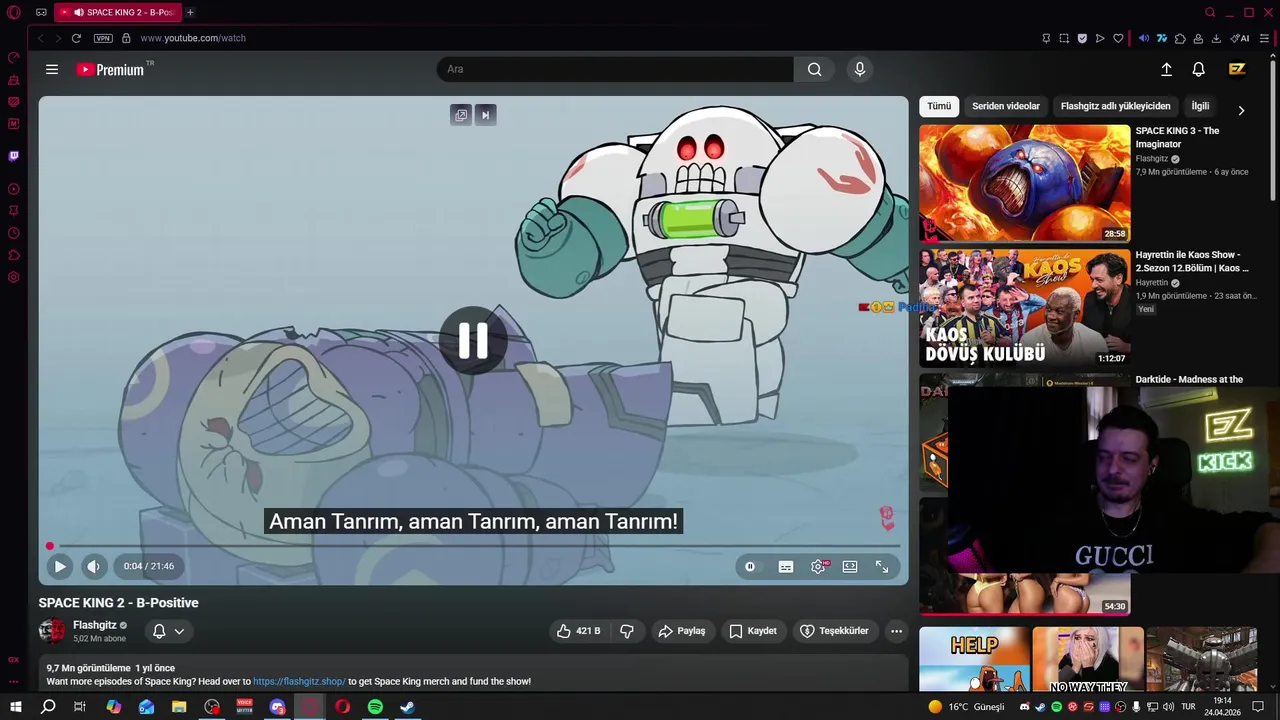Open browser downloads icon
The width and height of the screenshot is (1280, 720).
pyautogui.click(x=1216, y=38)
